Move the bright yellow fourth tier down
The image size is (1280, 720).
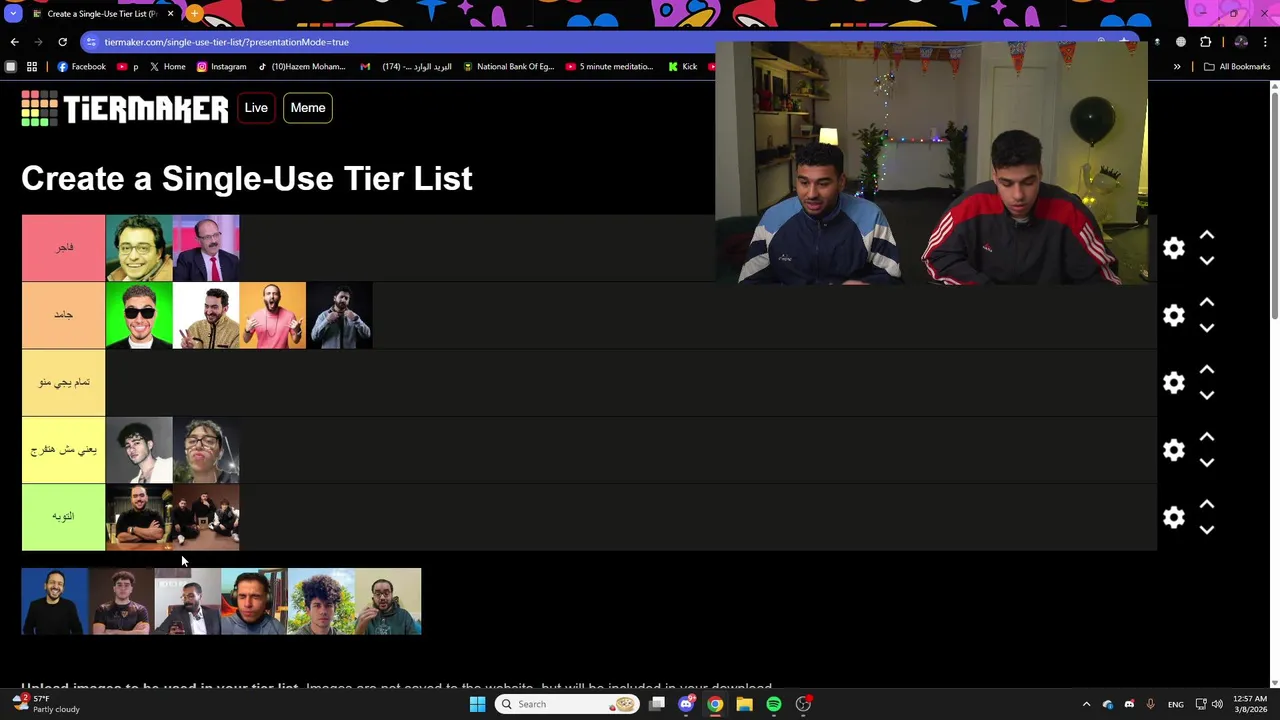tap(1207, 462)
